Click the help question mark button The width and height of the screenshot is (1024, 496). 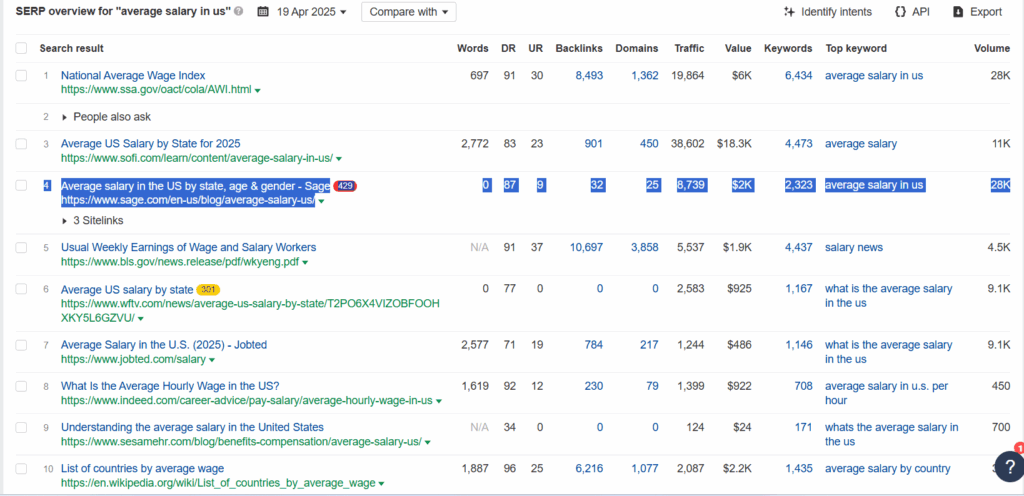tap(1009, 467)
